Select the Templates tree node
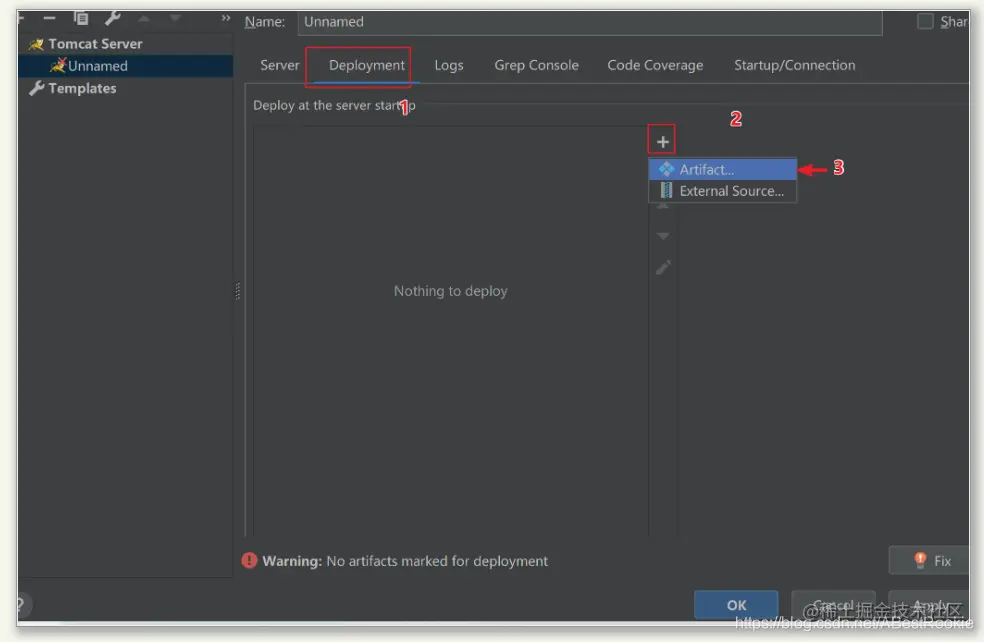The image size is (984, 642). click(x=82, y=88)
